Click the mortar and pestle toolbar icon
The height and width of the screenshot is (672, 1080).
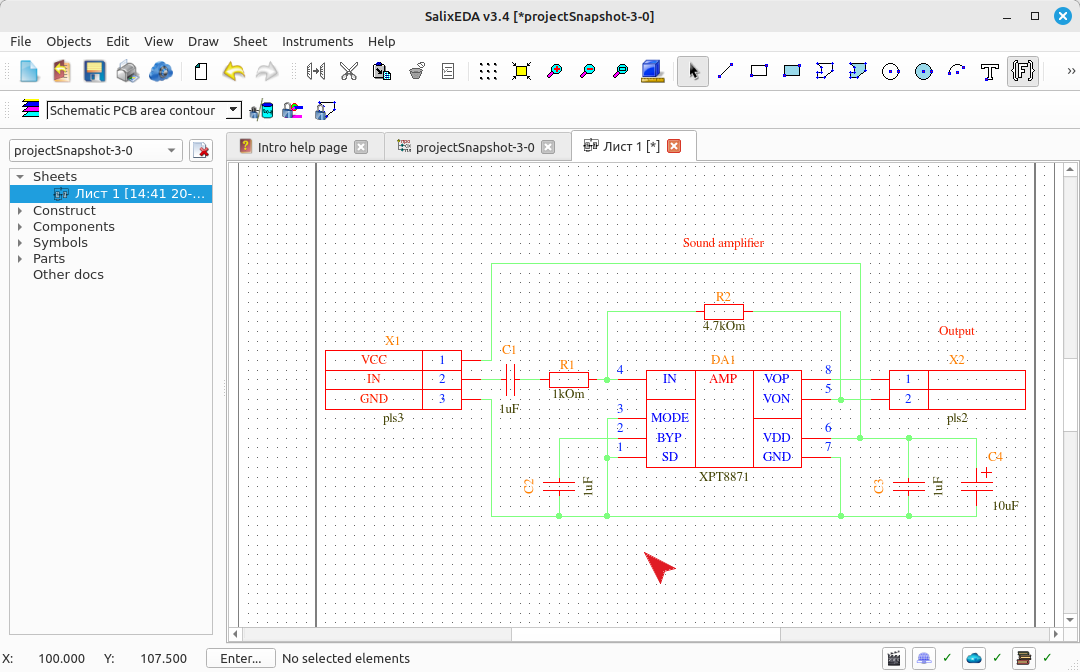pyautogui.click(x=416, y=71)
